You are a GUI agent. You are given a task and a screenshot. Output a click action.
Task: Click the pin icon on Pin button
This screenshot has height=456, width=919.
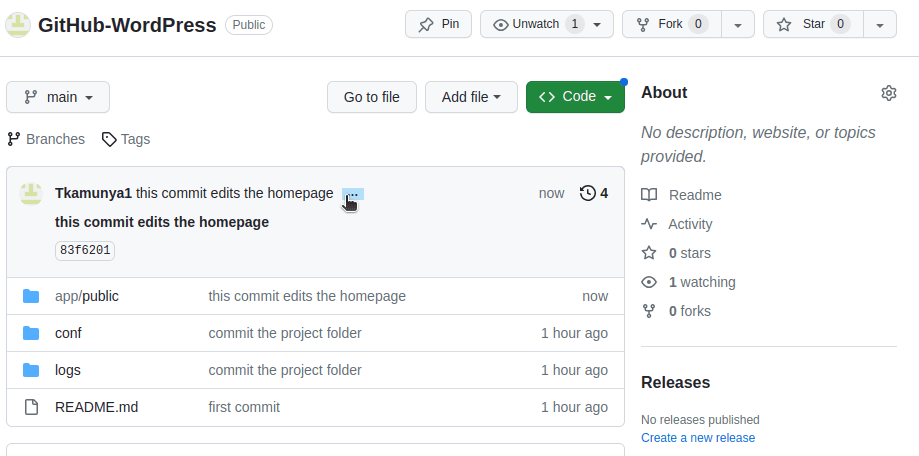click(426, 25)
